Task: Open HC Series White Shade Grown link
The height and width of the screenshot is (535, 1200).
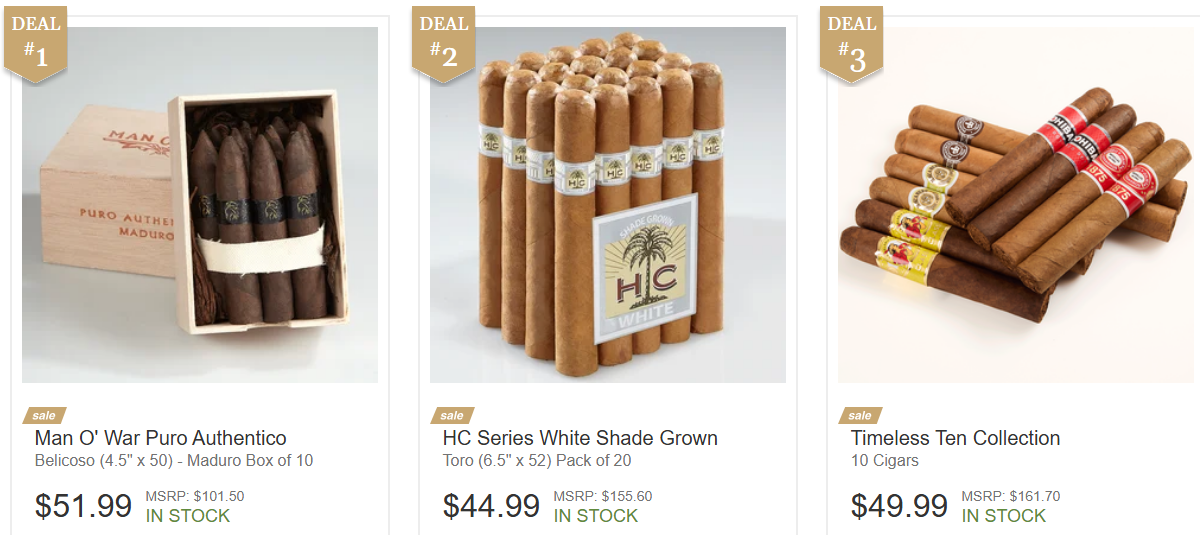Action: (580, 438)
